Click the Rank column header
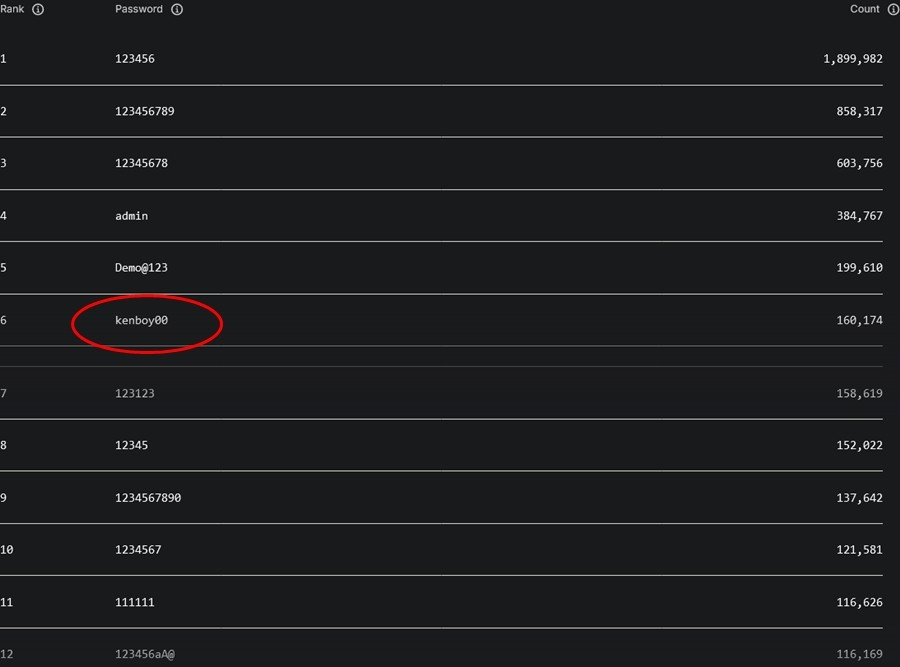Screen dimensions: 900x667 14,9
